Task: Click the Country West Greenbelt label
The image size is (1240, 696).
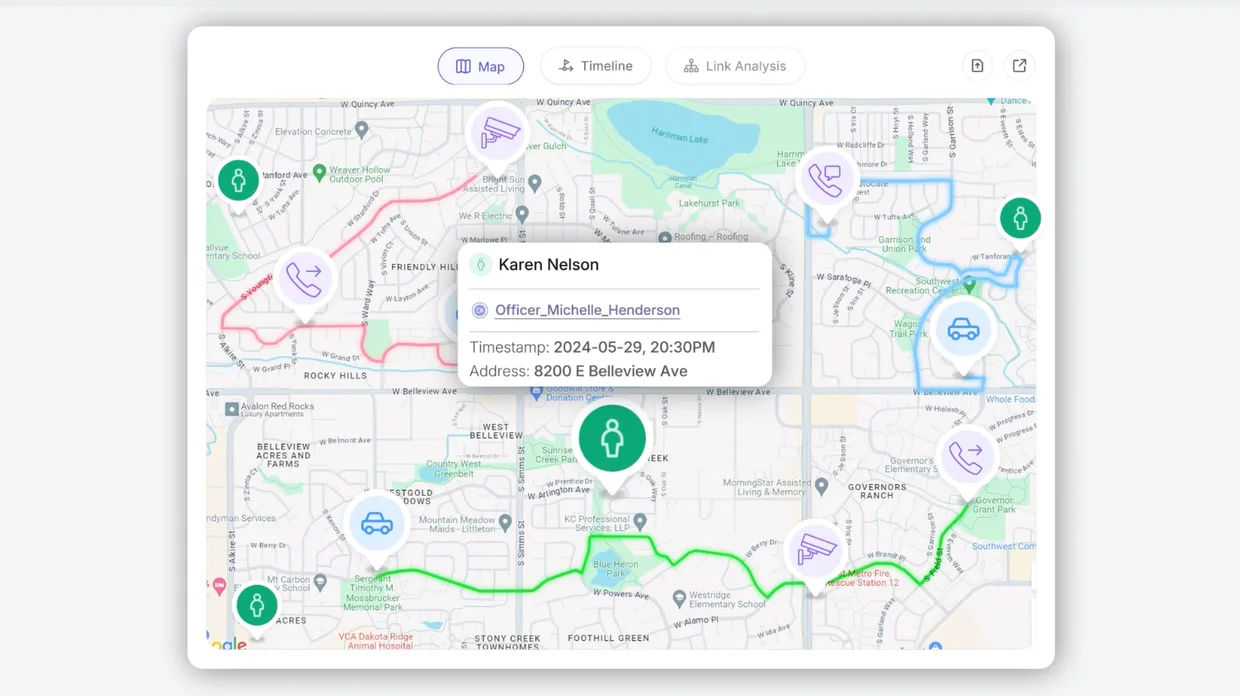Action: pyautogui.click(x=454, y=469)
